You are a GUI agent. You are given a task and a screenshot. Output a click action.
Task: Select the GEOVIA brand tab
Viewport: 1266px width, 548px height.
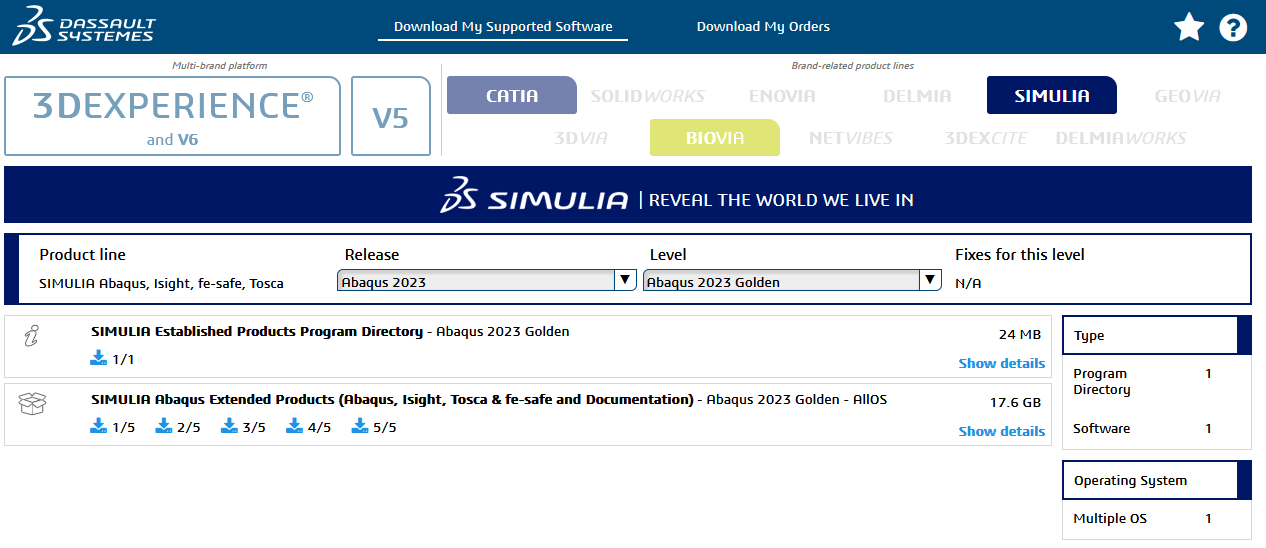click(x=1188, y=96)
